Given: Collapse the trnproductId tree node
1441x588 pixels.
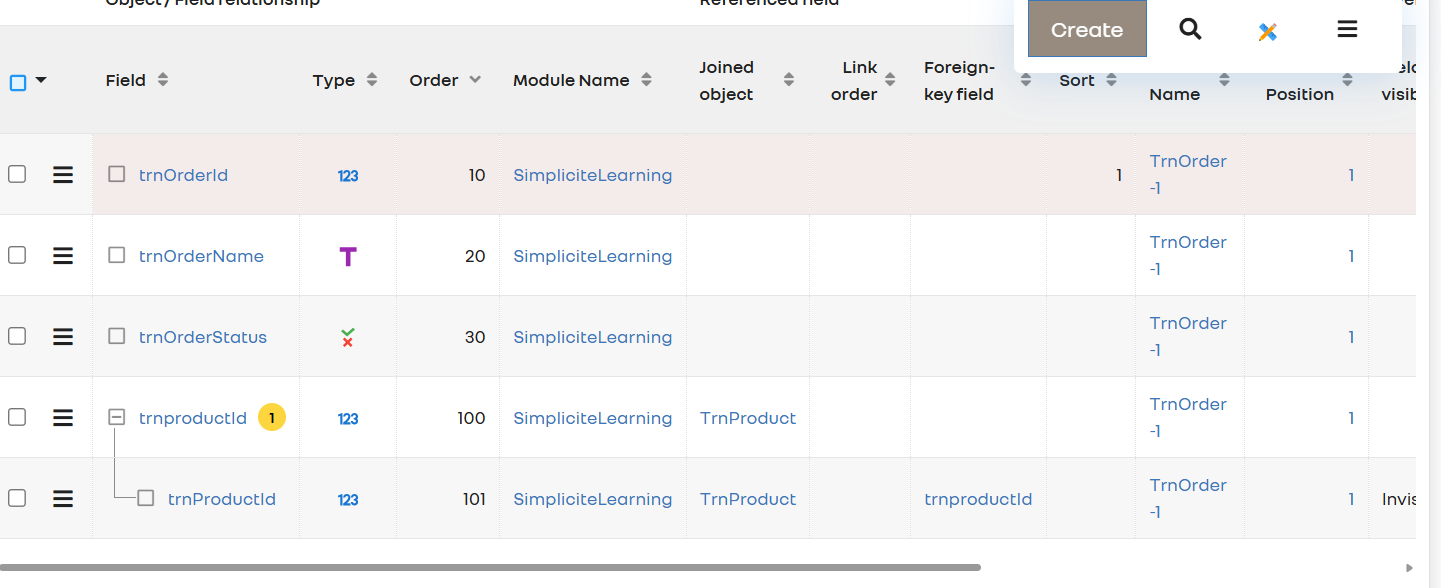Looking at the screenshot, I should [x=117, y=417].
